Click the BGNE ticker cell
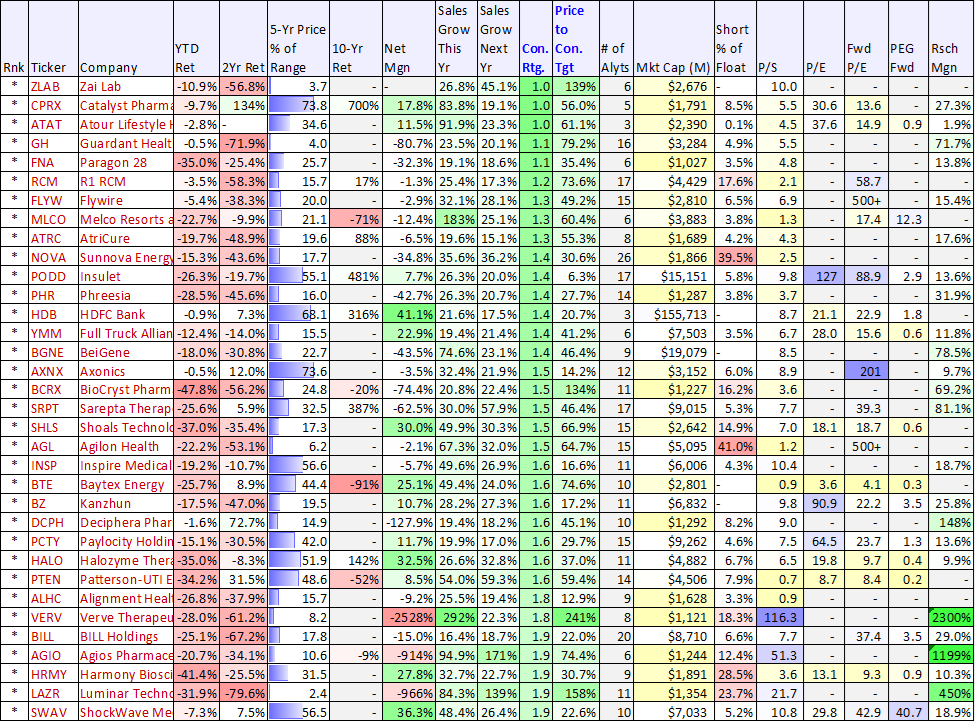Image resolution: width=975 pixels, height=722 pixels. (53, 353)
